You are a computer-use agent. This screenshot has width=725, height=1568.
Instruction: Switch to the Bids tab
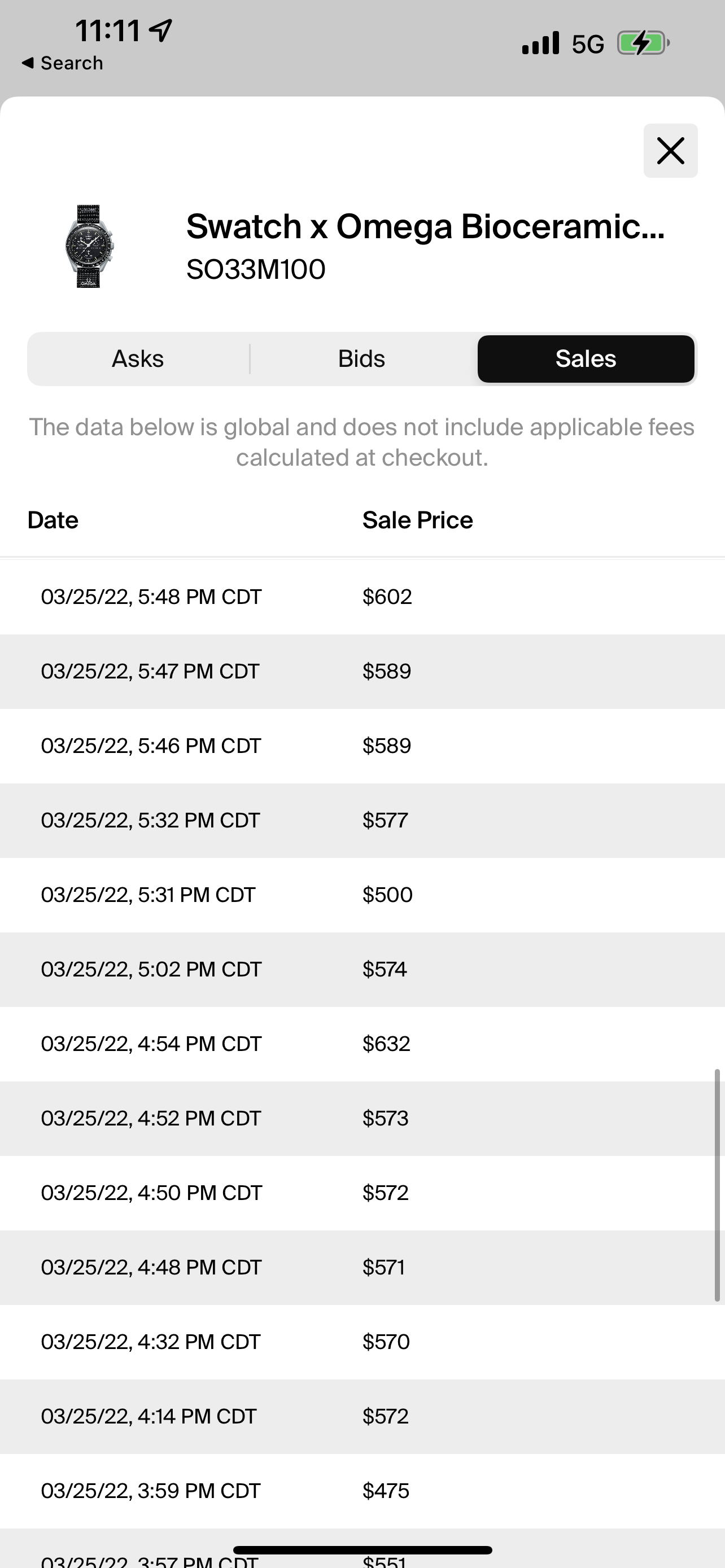coord(361,359)
